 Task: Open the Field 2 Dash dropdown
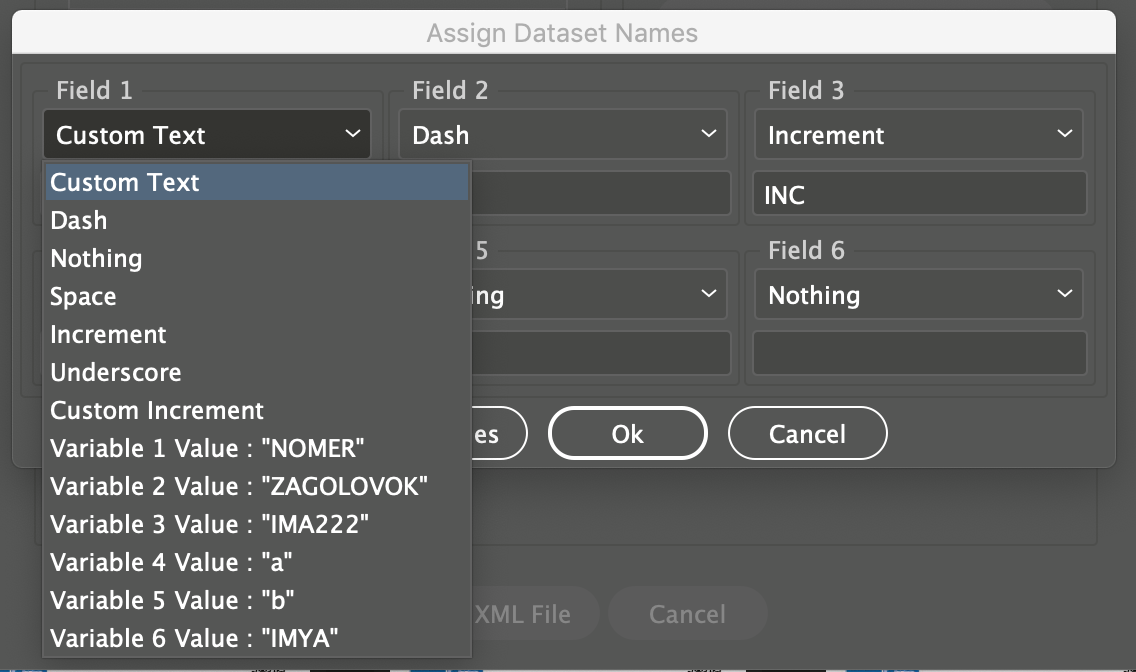[x=563, y=135]
